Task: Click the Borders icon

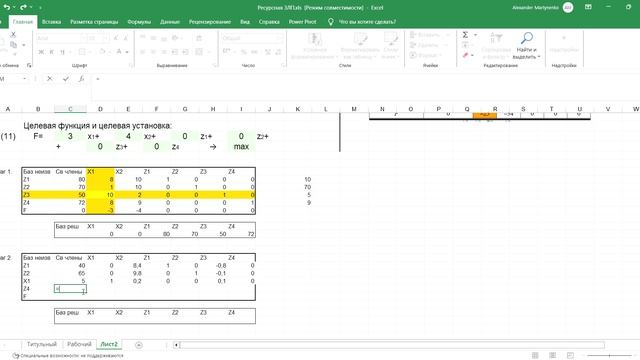Action: pos(82,52)
